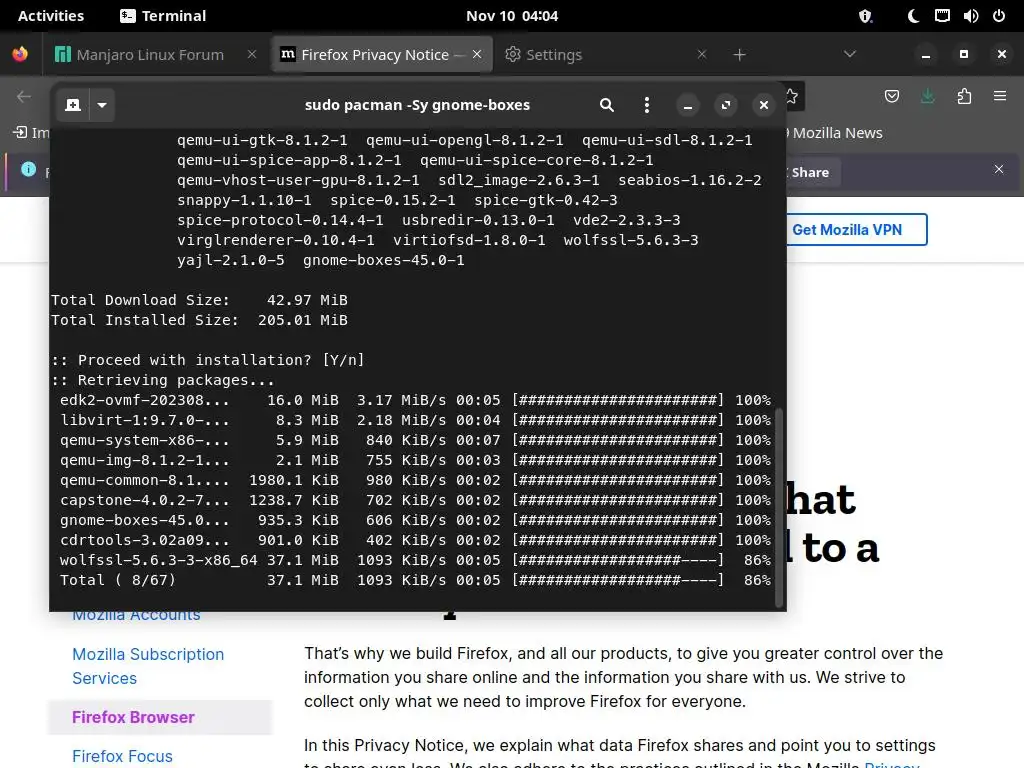Click the 'cdrtools-3.02a09...' download row
The width and height of the screenshot is (1024, 768).
coord(415,541)
